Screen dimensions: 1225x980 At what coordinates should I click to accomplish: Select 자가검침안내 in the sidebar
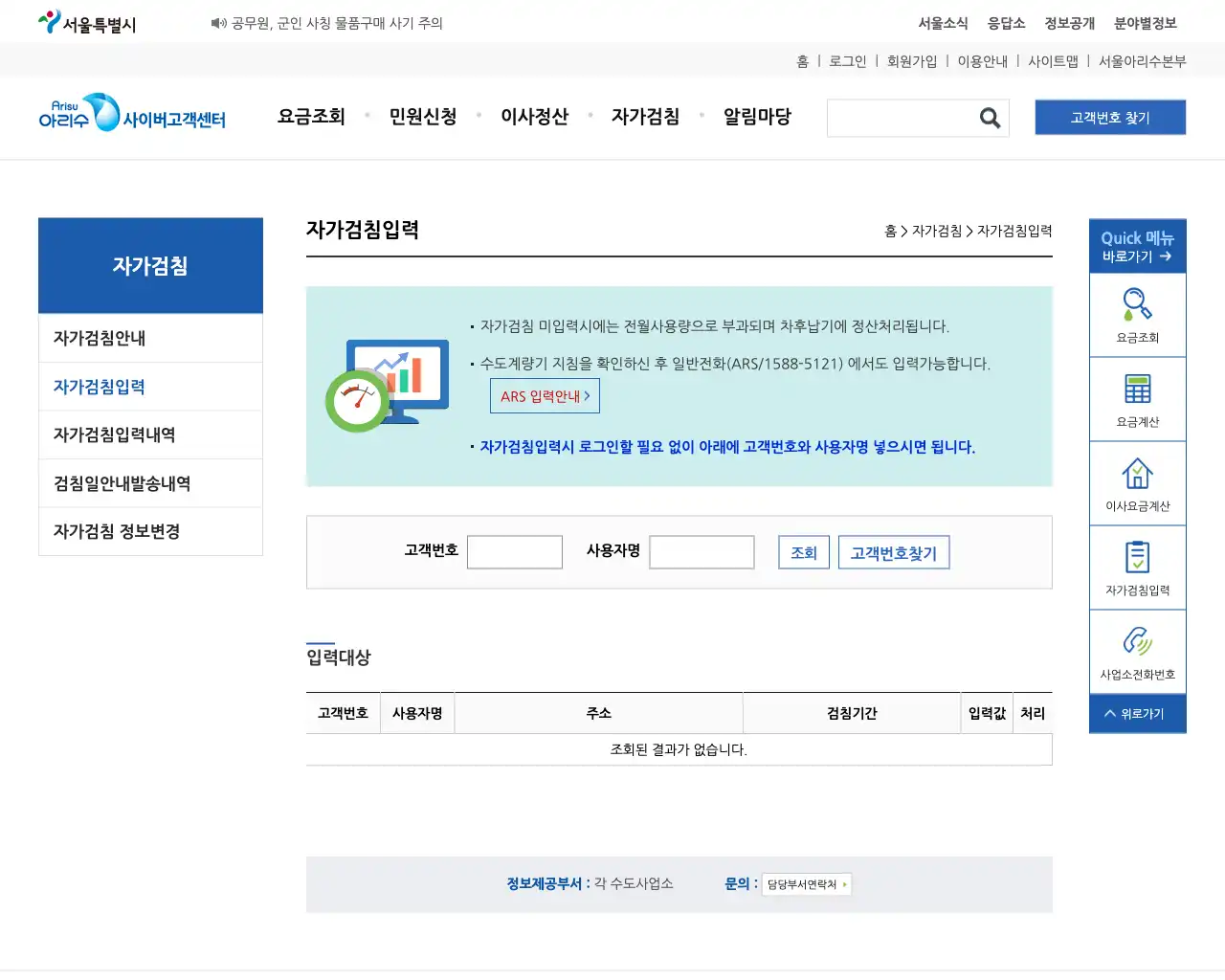point(97,338)
